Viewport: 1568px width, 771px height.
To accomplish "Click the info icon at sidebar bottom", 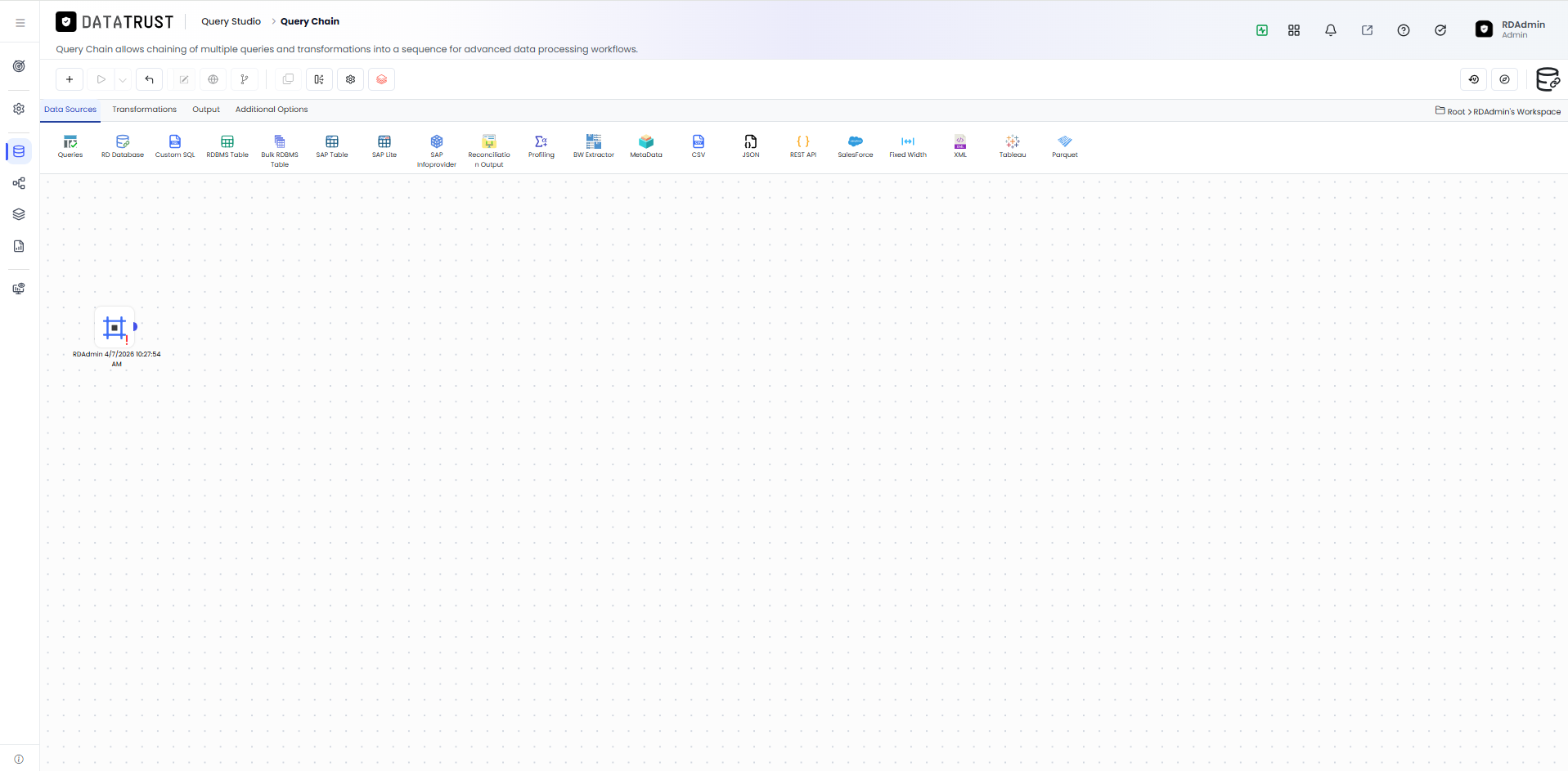I will [19, 760].
